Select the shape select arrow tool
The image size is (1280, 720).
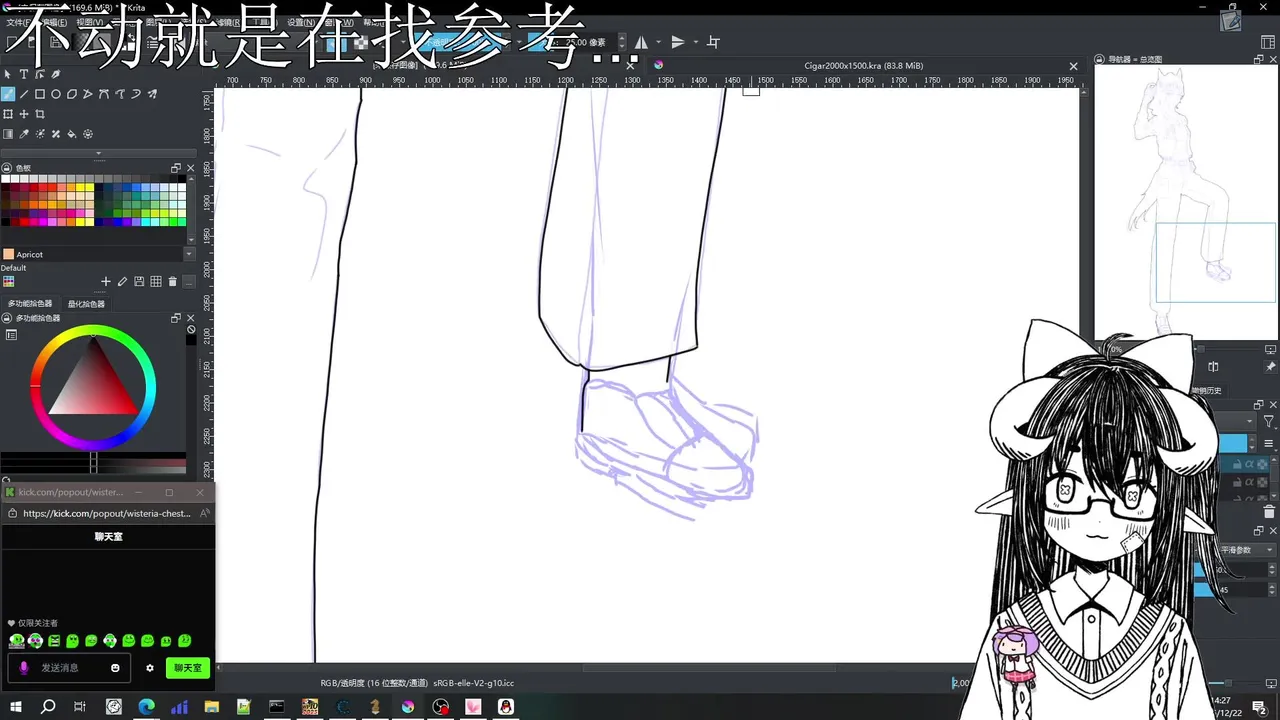(8, 74)
